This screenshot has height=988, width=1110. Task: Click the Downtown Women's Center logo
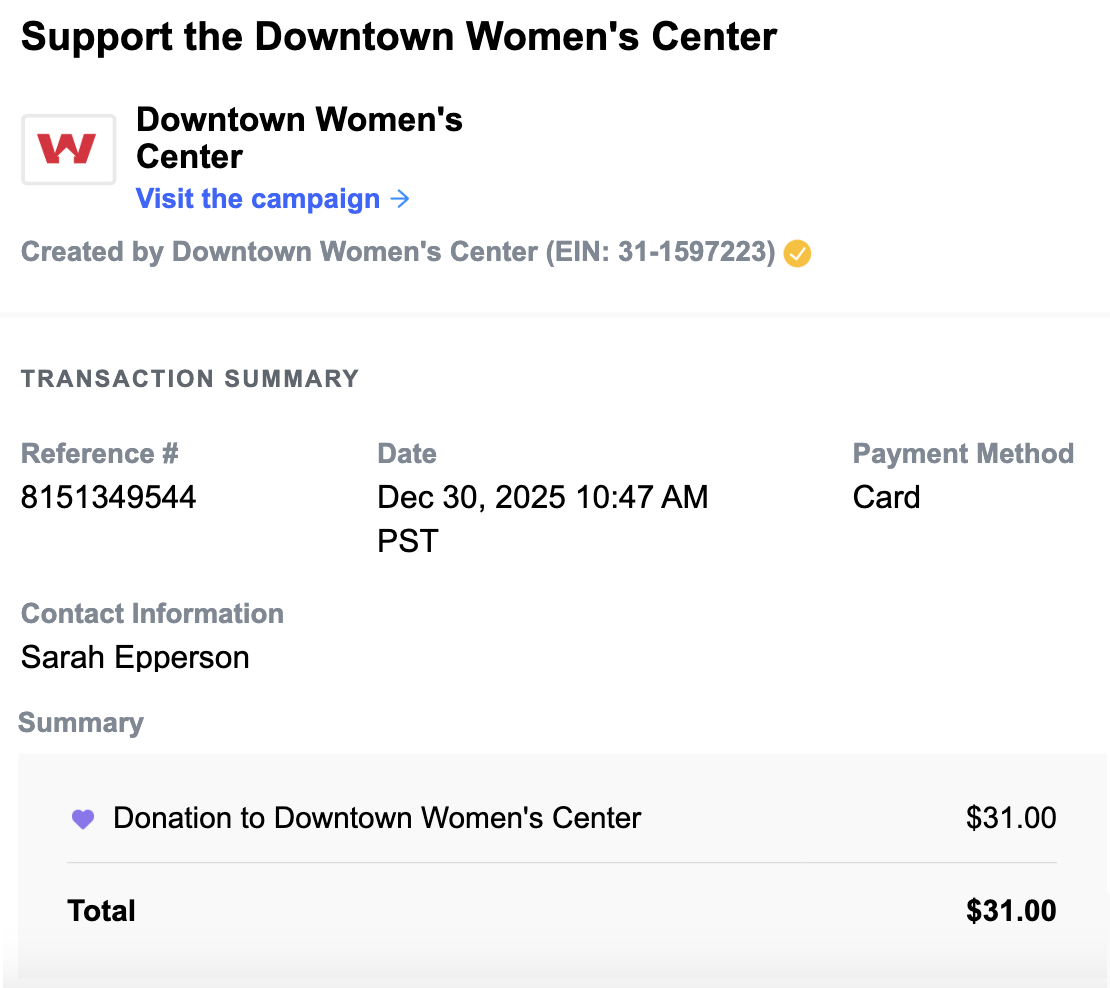[x=68, y=149]
